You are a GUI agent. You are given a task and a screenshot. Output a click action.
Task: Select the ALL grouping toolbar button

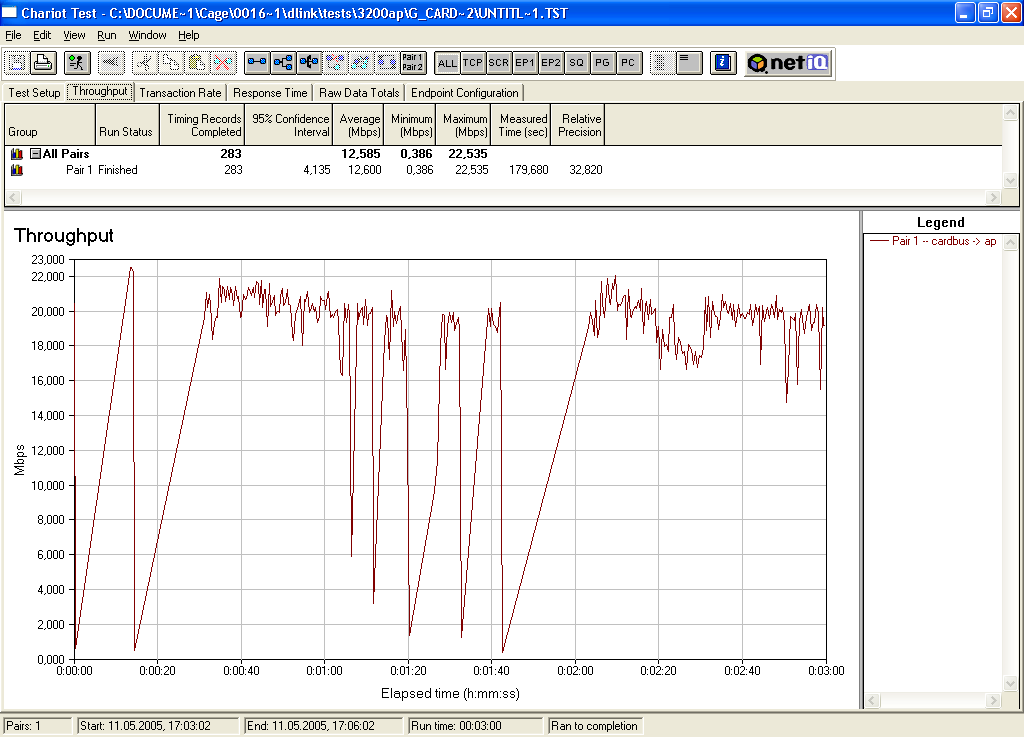[447, 63]
